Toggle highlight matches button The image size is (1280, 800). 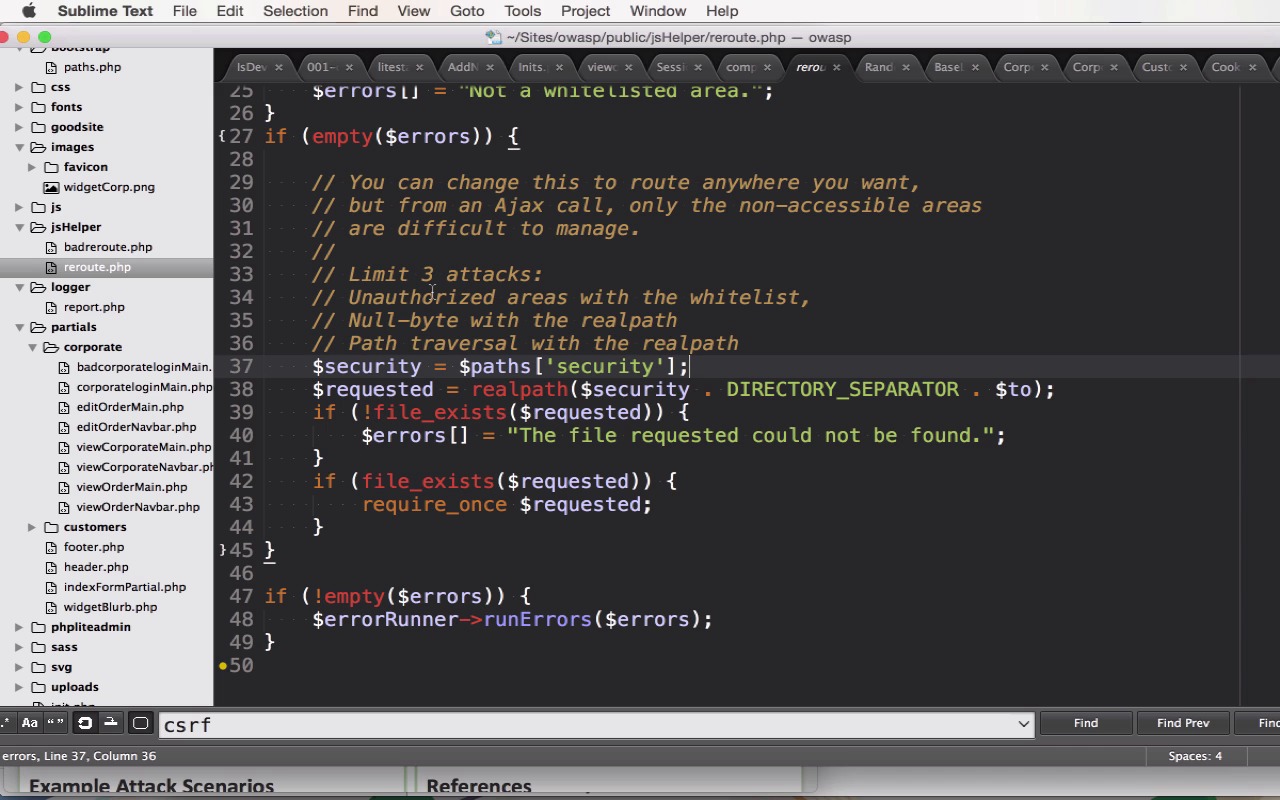click(140, 723)
